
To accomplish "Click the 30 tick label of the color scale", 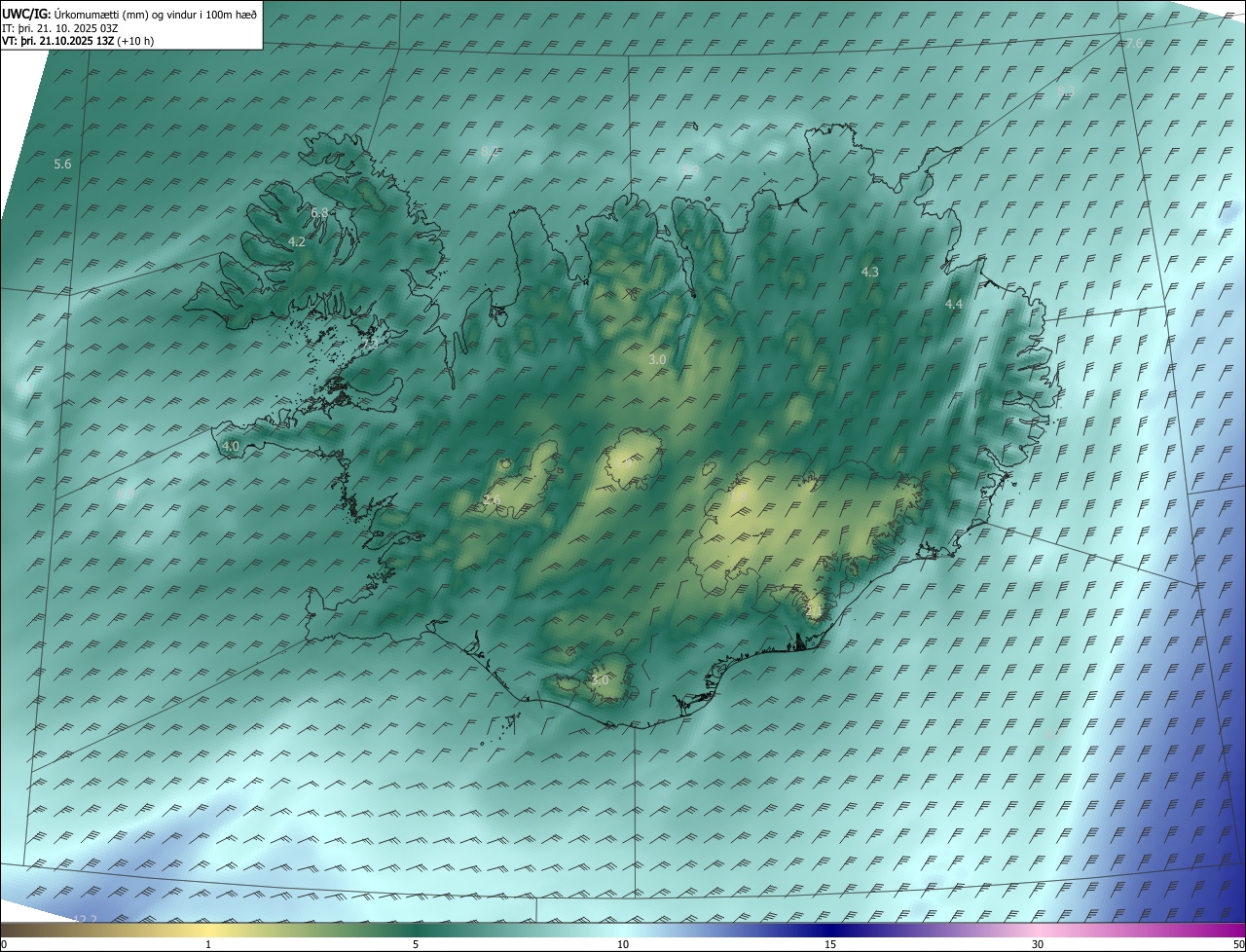I will [x=1038, y=944].
